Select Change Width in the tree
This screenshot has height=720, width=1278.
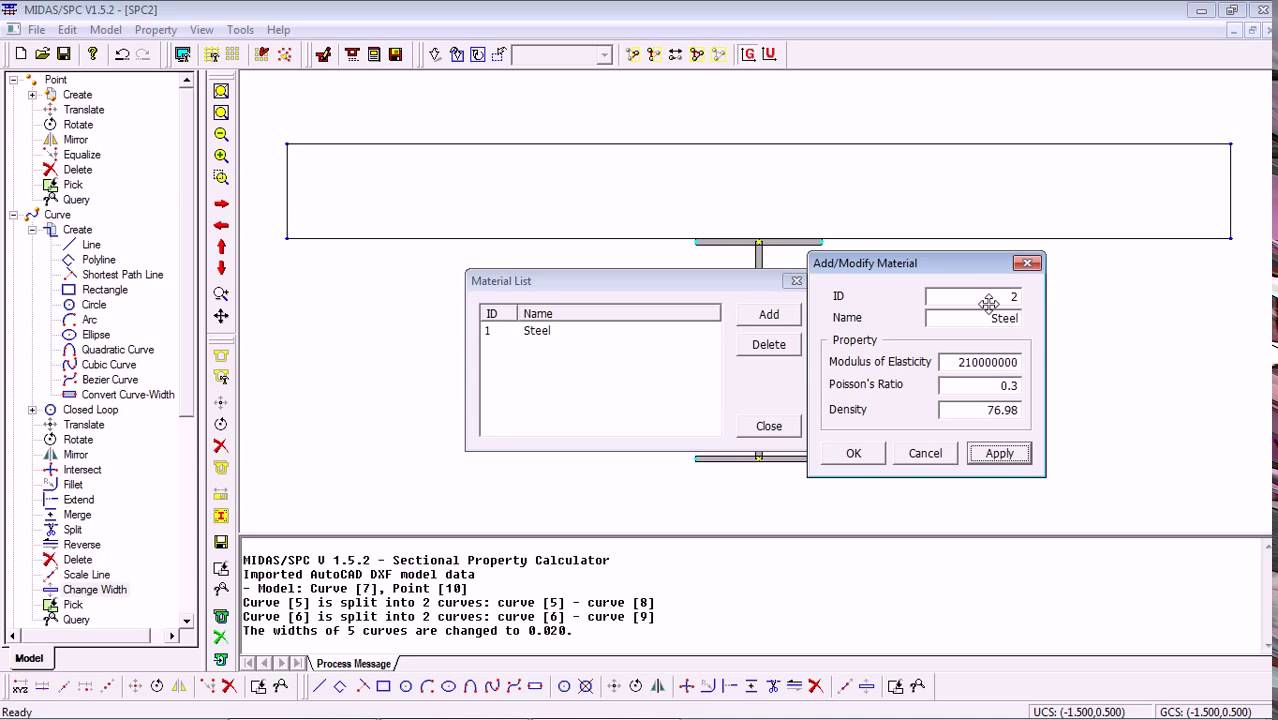(95, 590)
